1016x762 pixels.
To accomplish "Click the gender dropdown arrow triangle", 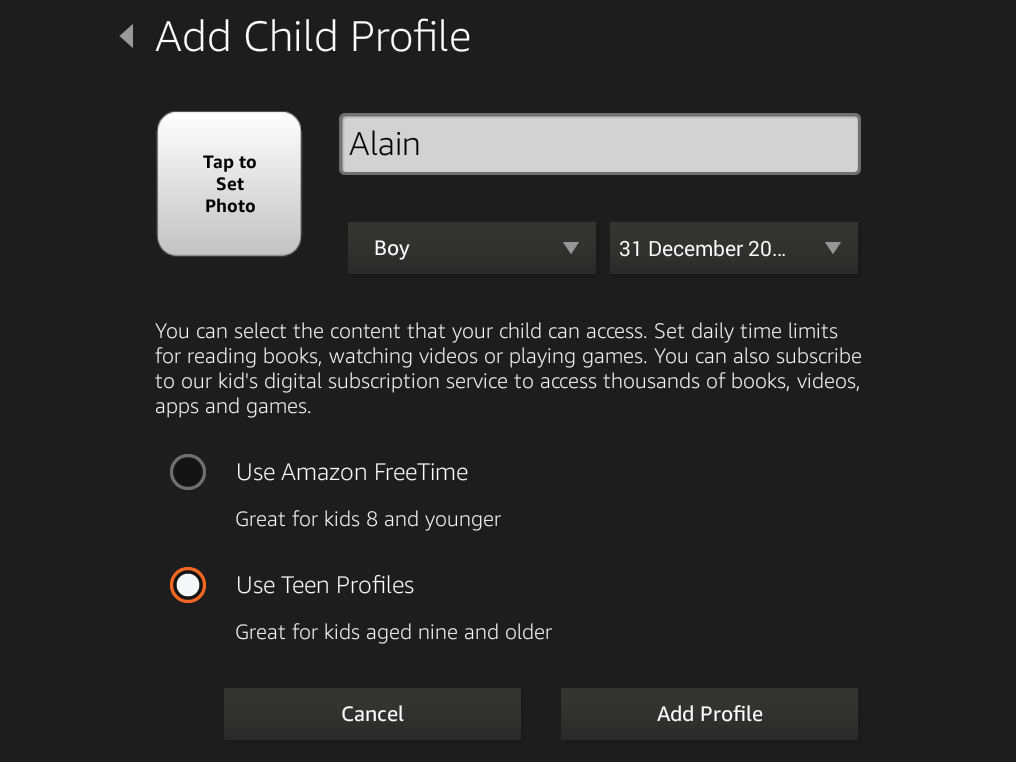I will point(571,248).
